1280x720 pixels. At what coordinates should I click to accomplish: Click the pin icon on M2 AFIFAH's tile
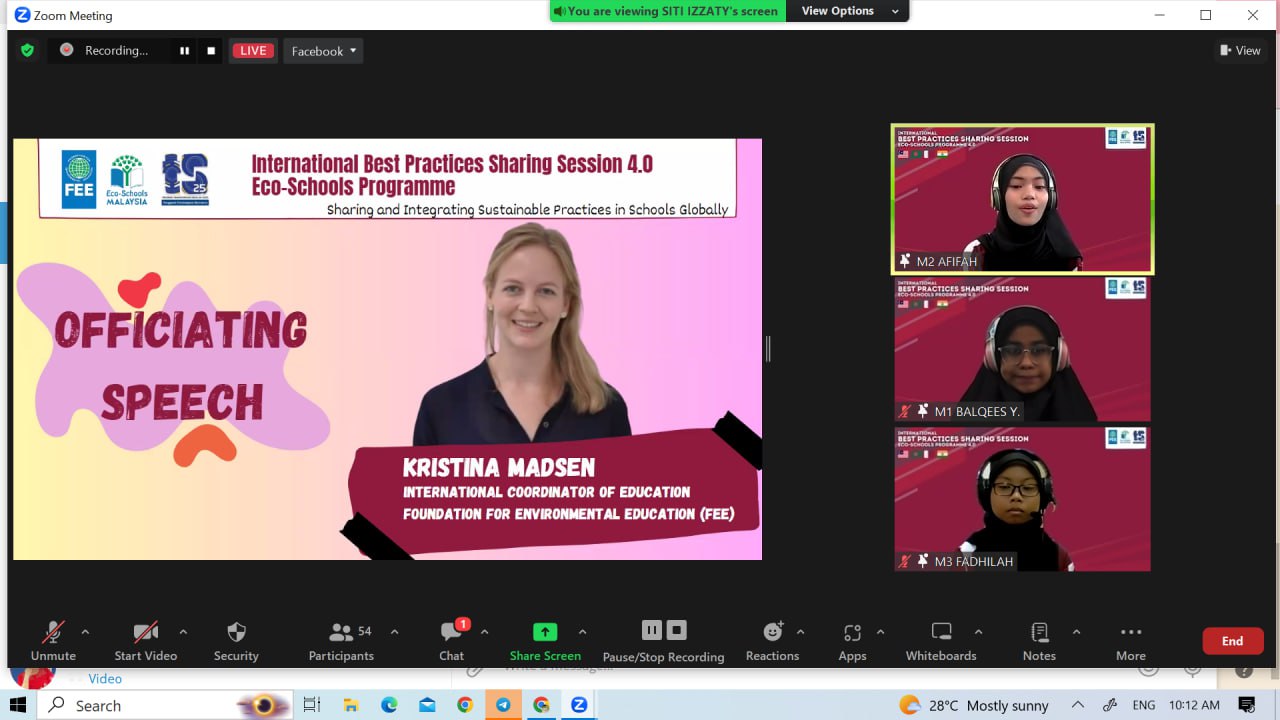click(905, 261)
